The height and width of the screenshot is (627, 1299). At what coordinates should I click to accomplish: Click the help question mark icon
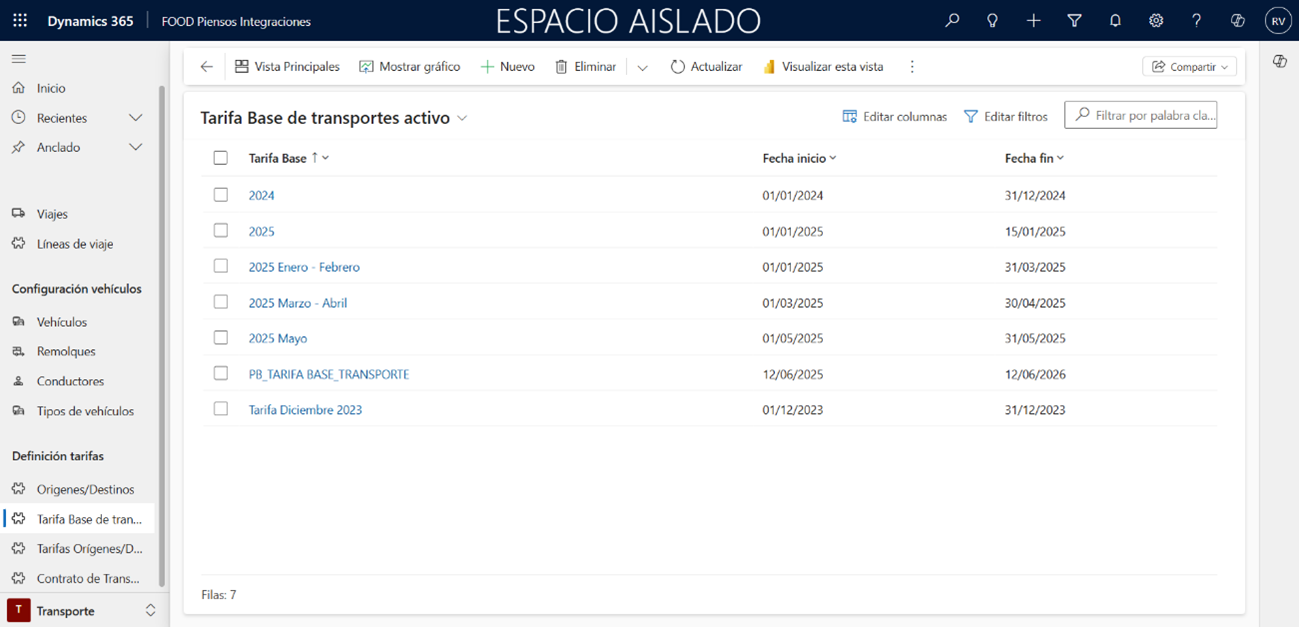click(1196, 21)
